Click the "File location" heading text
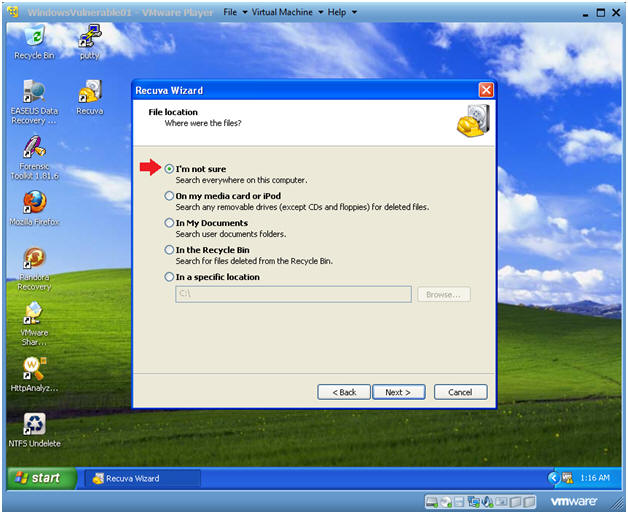This screenshot has width=628, height=514. coord(173,112)
